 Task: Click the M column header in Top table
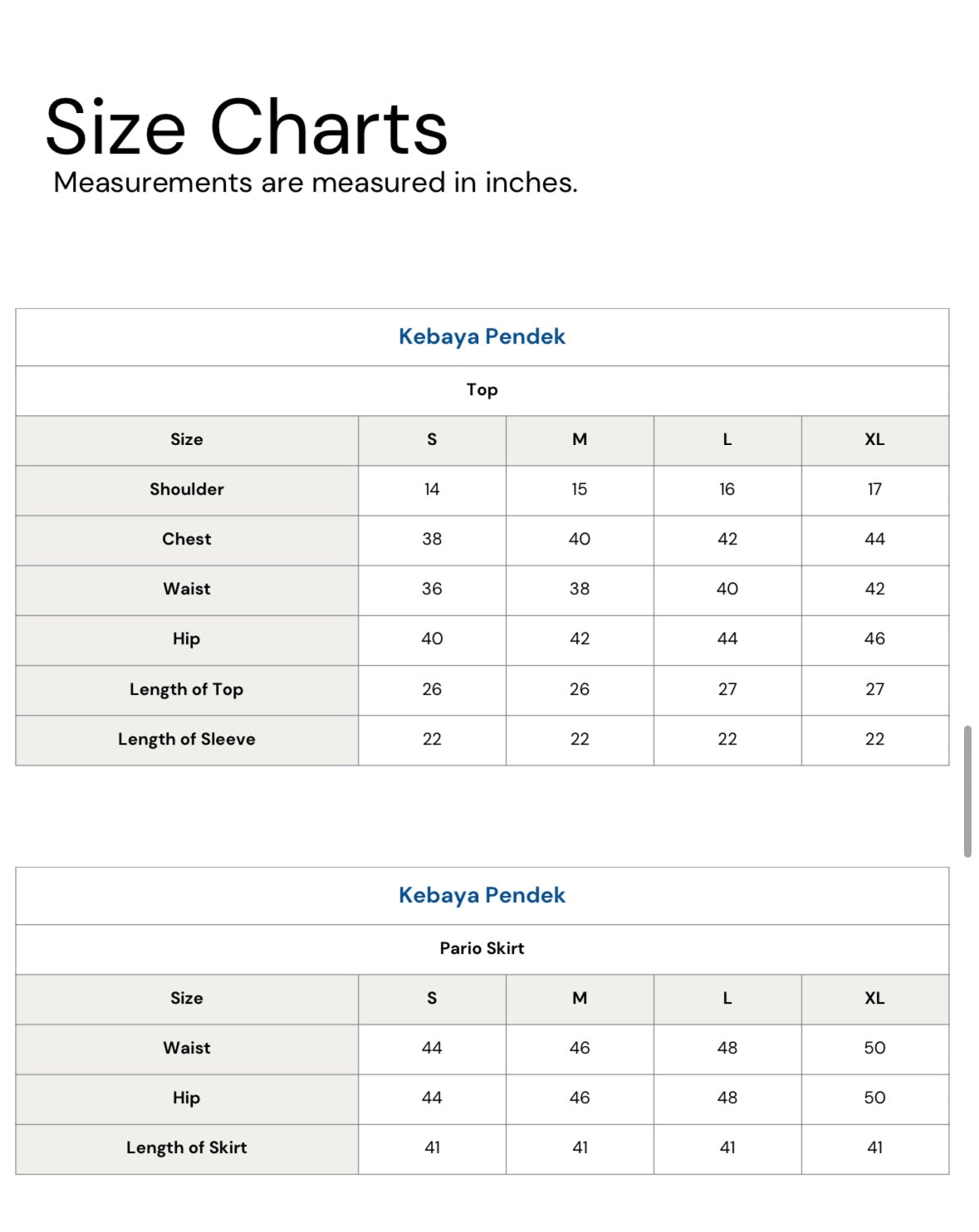[580, 439]
